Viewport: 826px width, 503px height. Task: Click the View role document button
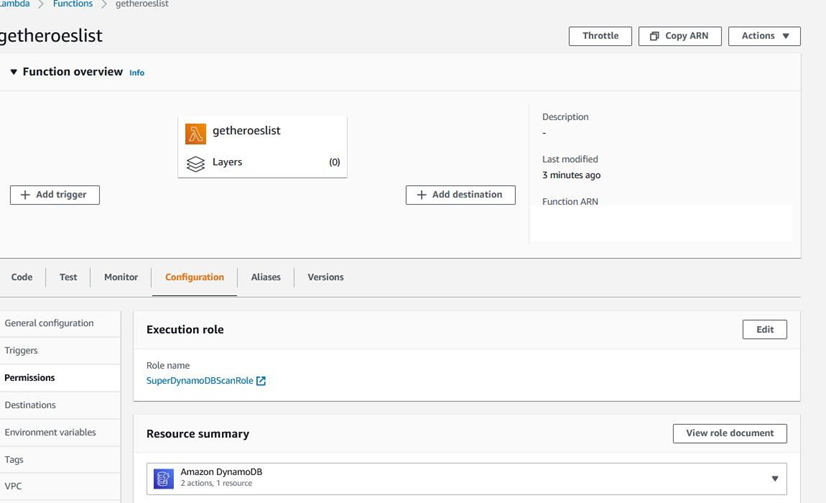(730, 433)
